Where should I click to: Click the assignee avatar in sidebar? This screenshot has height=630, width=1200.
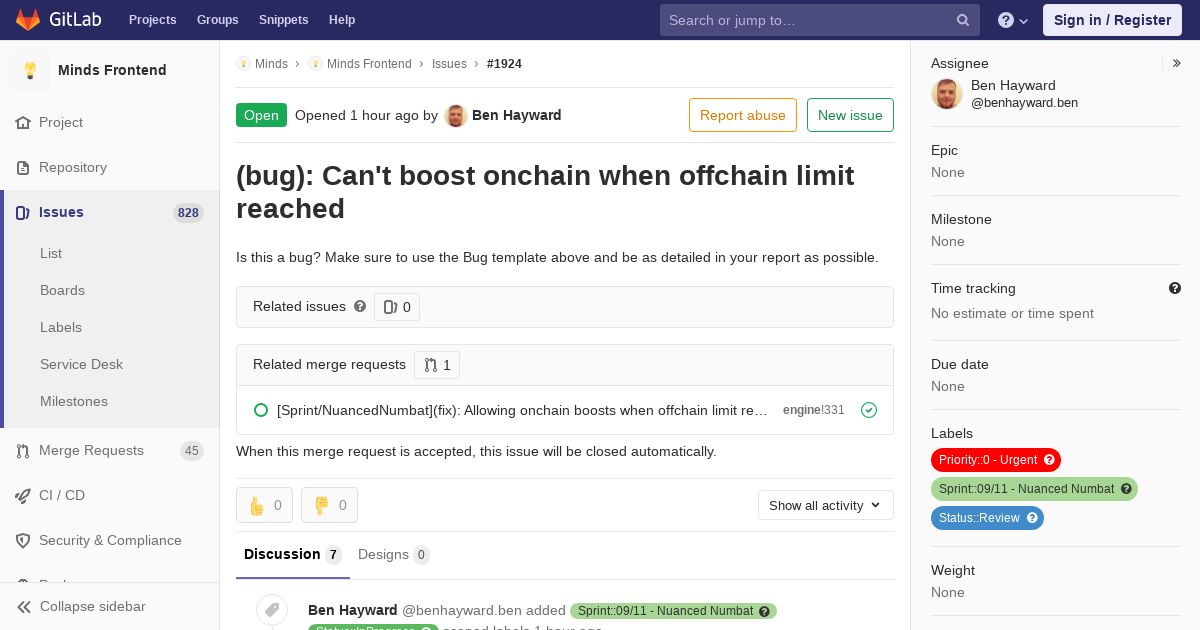947,94
